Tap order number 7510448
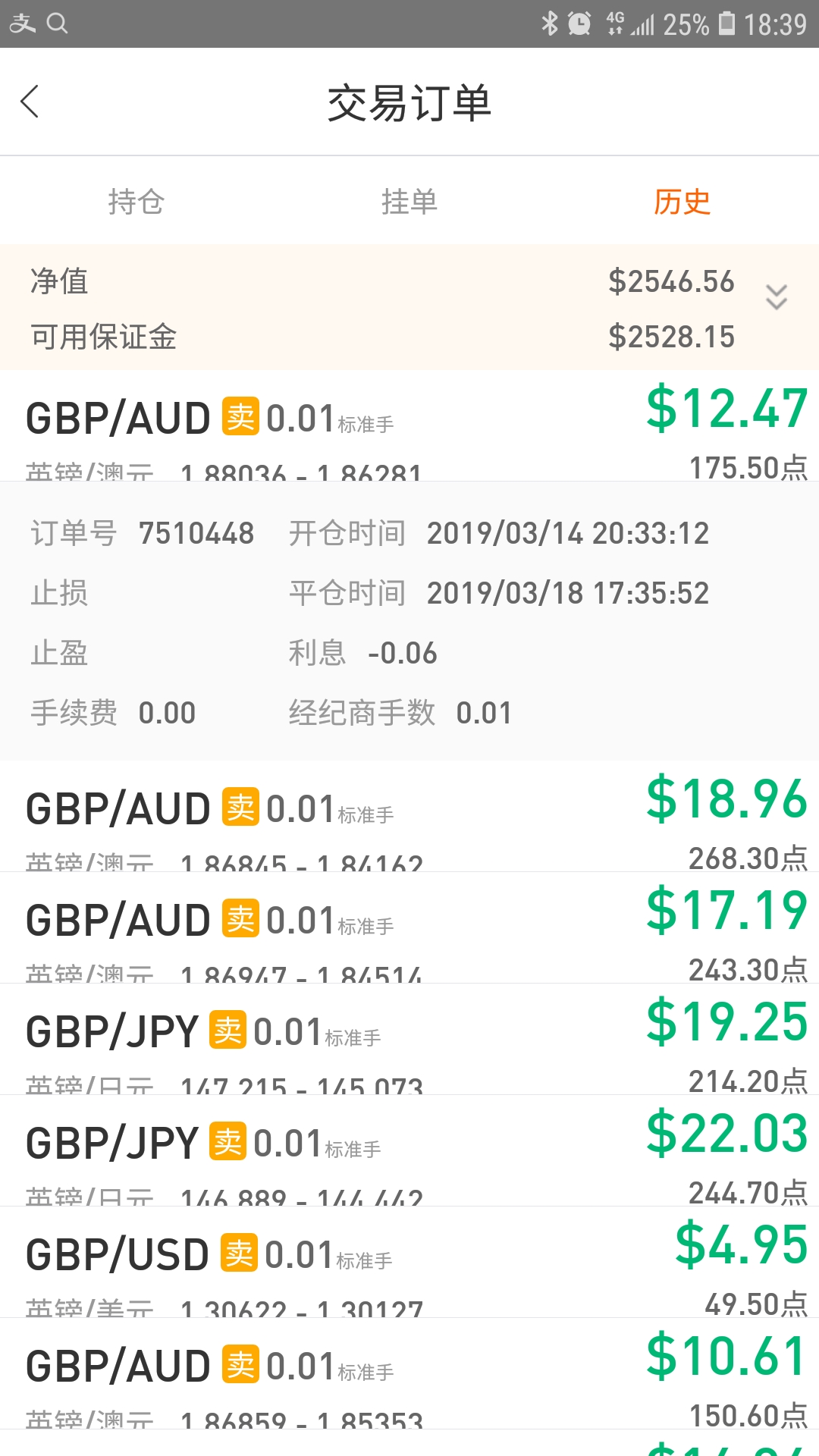819x1456 pixels. click(x=196, y=533)
